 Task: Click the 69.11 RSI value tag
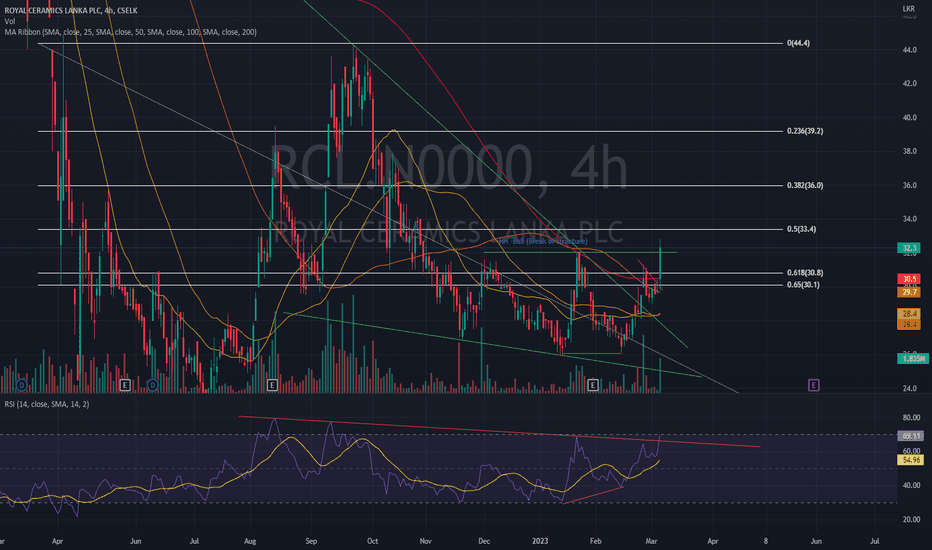(911, 436)
